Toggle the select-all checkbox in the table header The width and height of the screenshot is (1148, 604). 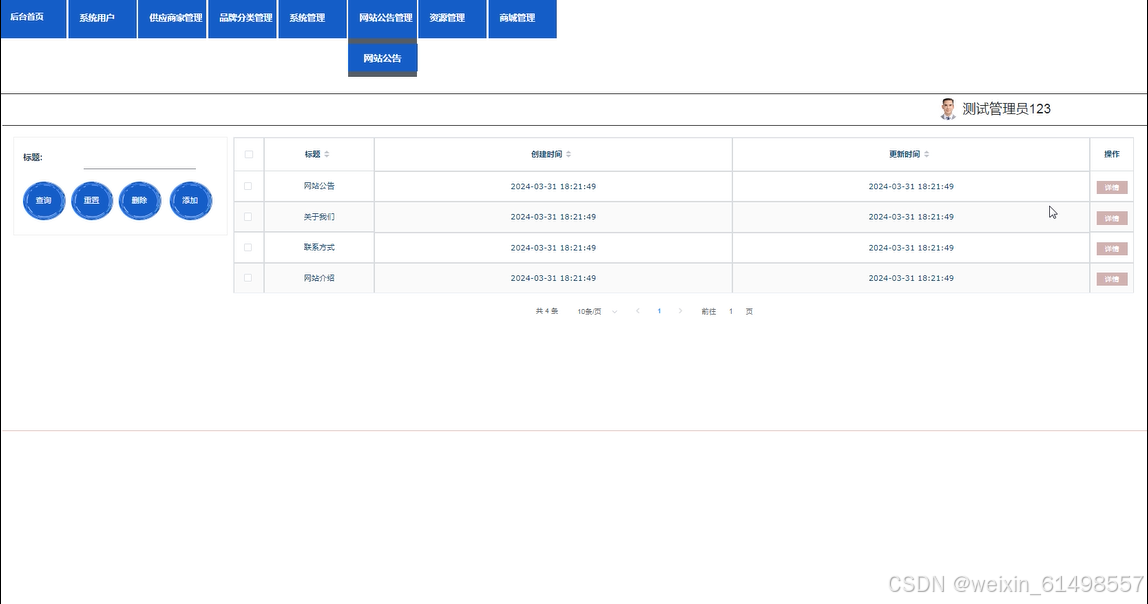click(x=249, y=154)
